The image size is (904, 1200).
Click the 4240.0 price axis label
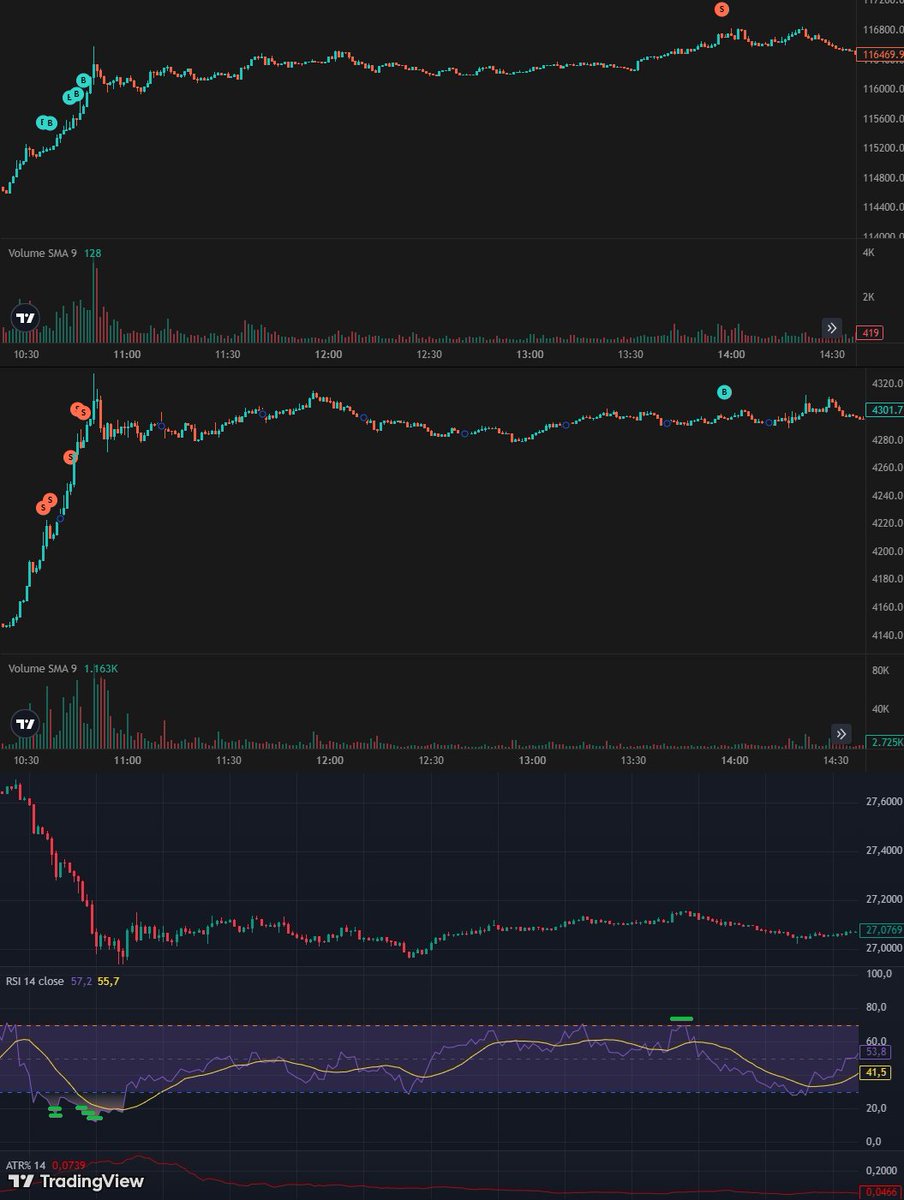click(x=888, y=496)
